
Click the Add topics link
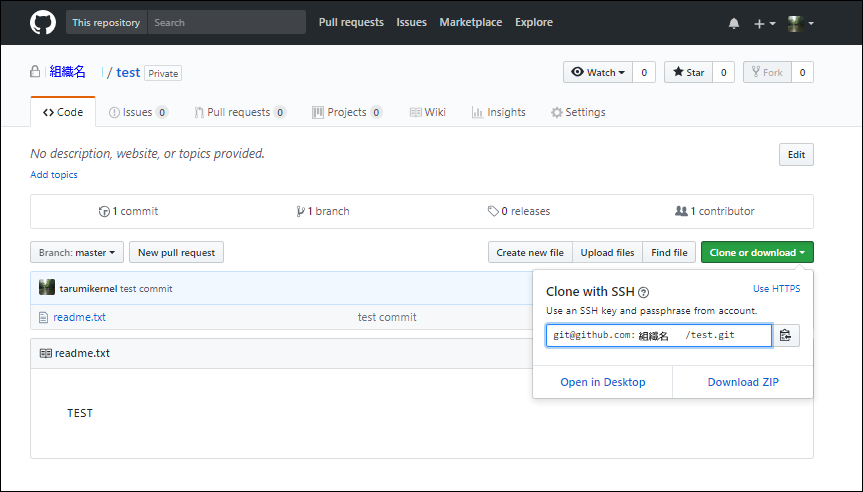click(x=54, y=175)
